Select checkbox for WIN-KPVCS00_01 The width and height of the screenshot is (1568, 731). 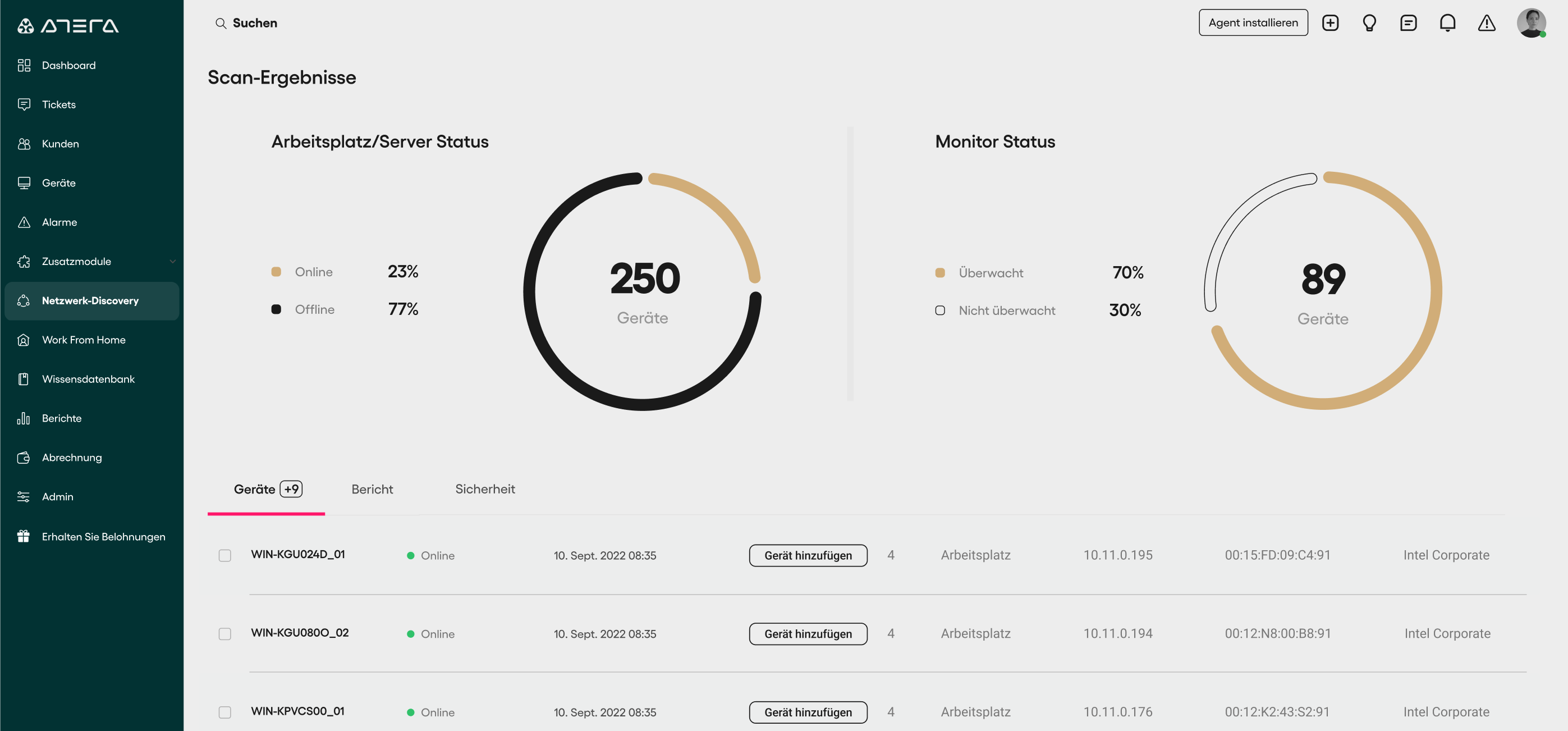[224, 712]
